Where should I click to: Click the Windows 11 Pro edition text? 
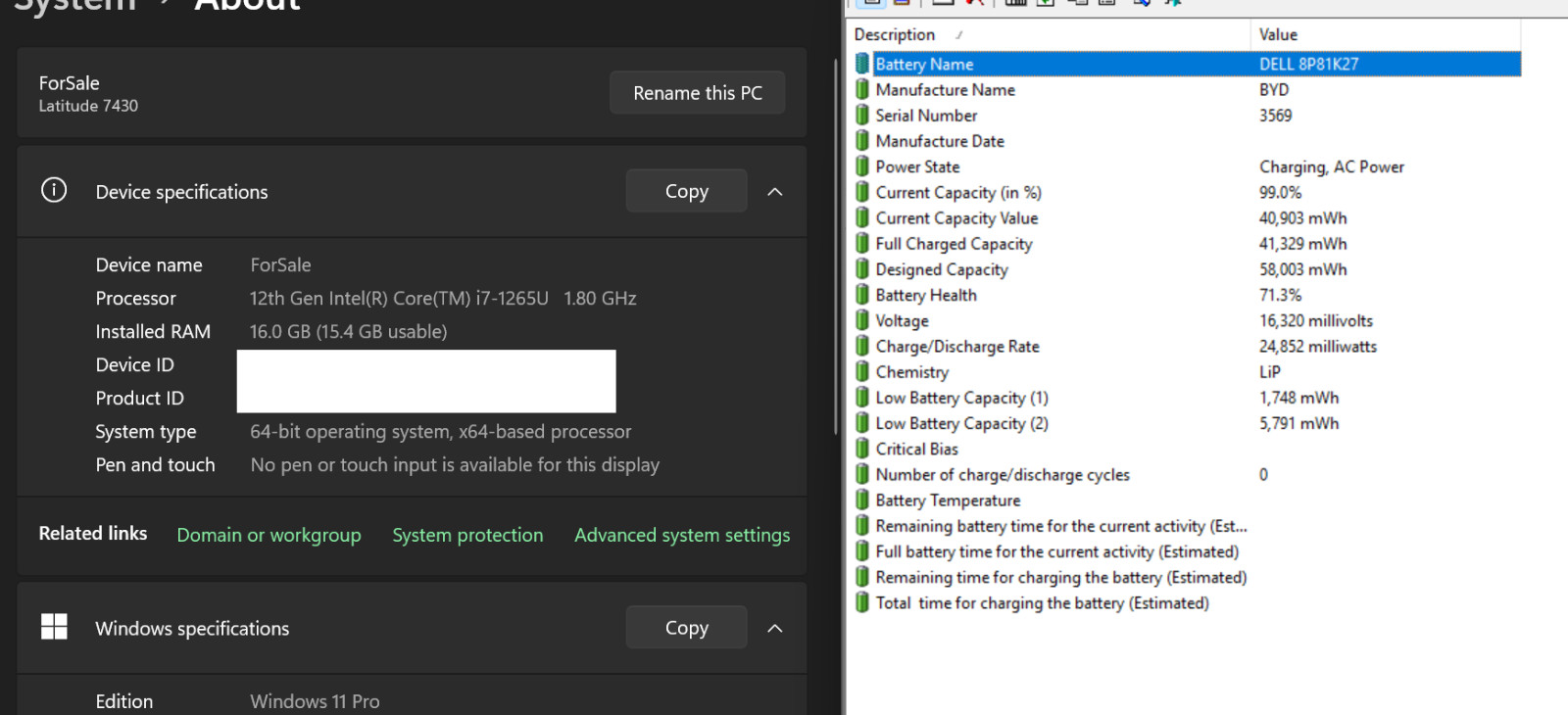click(315, 701)
